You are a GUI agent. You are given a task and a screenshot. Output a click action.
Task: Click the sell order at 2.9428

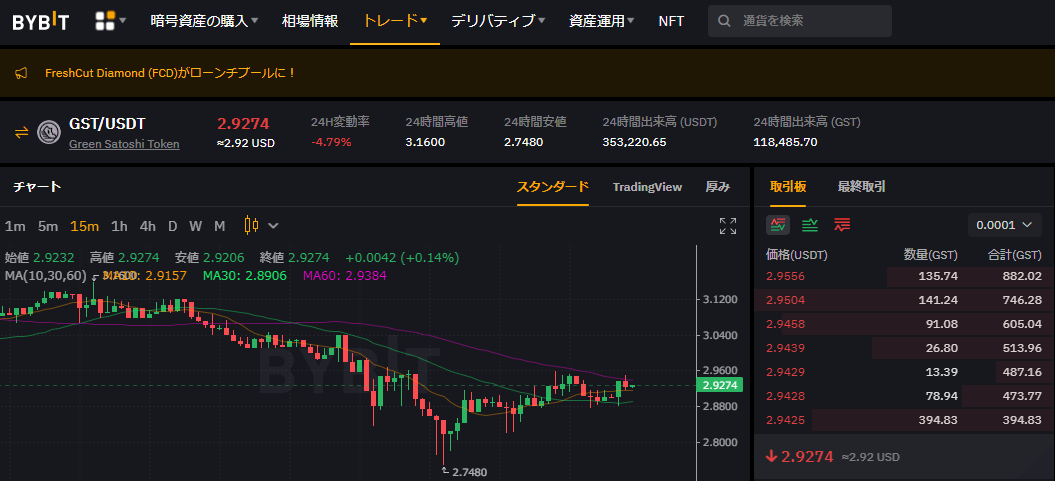[904, 396]
